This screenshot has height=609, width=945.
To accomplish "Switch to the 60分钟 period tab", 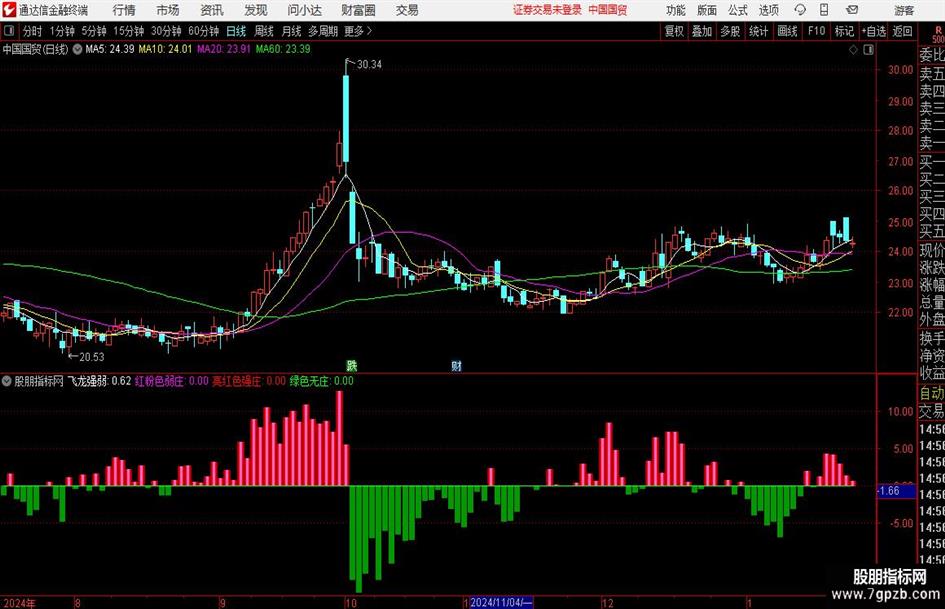I will click(x=204, y=31).
